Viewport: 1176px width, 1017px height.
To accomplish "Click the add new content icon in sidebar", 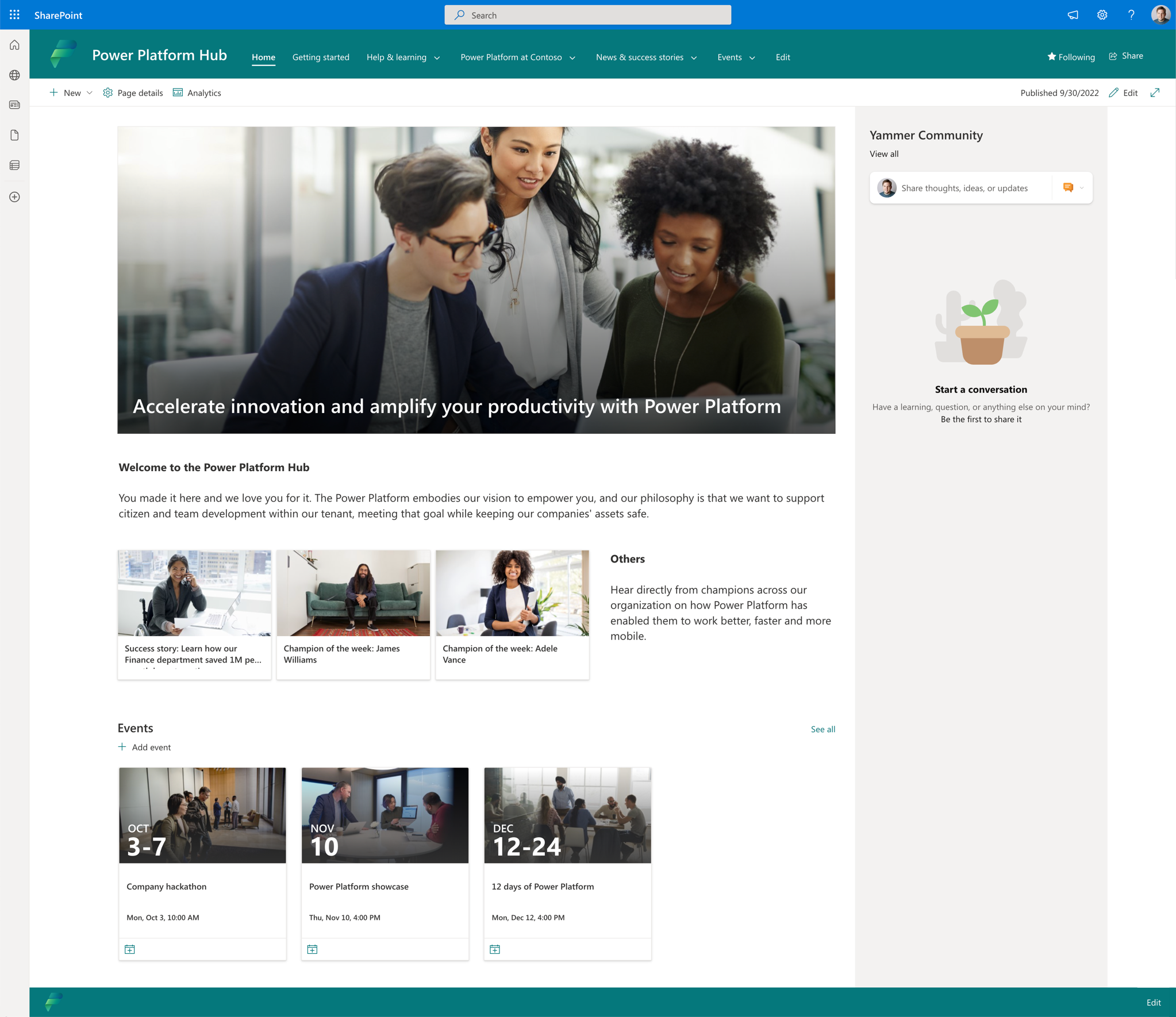I will pos(15,196).
